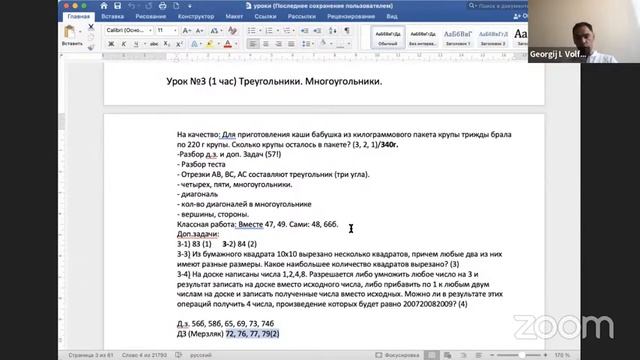Viewport: 640px width, 360px height.
Task: Toggle italic К formatting
Action: coord(123,44)
